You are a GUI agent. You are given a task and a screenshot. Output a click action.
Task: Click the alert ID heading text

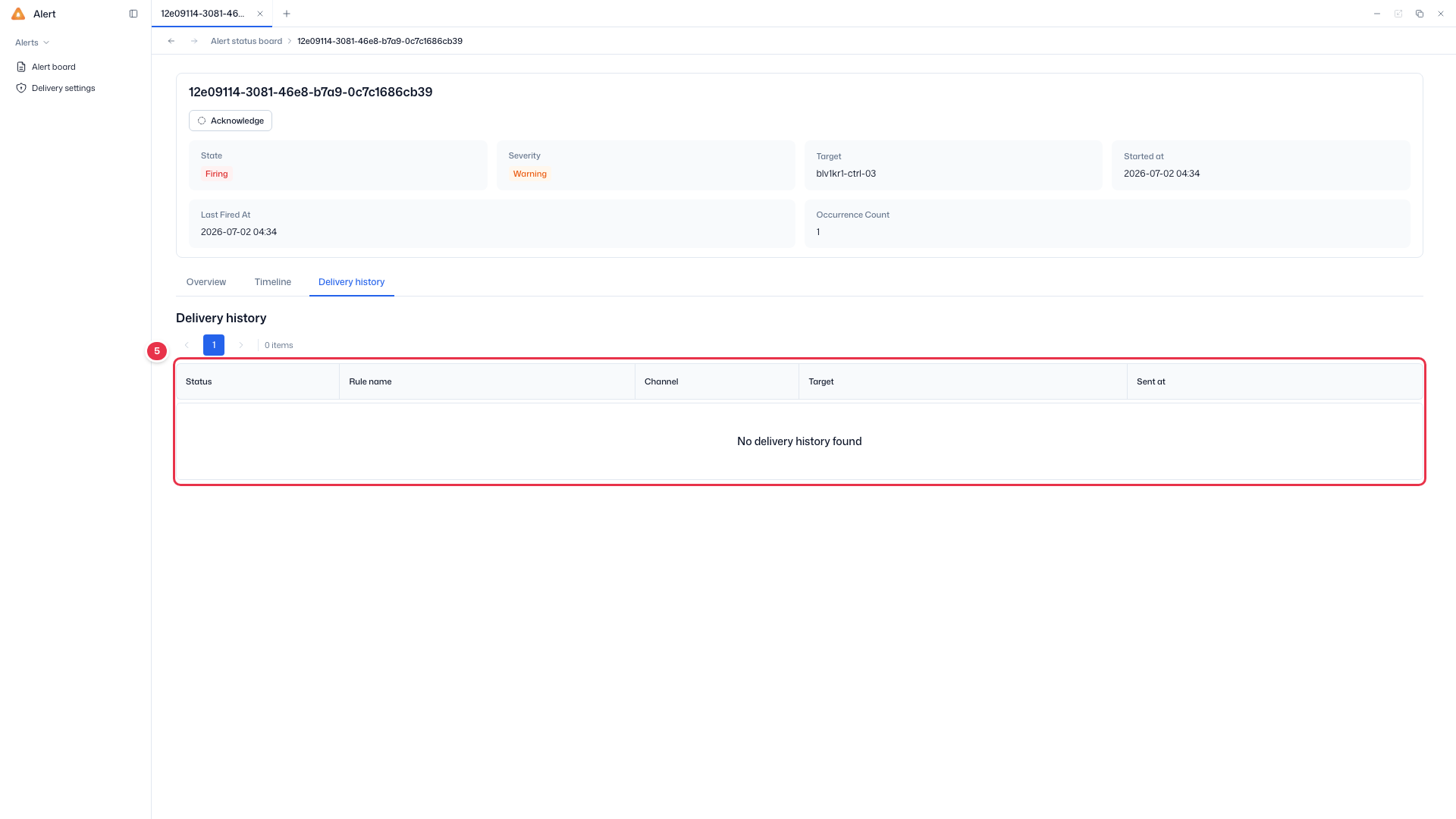tap(310, 92)
